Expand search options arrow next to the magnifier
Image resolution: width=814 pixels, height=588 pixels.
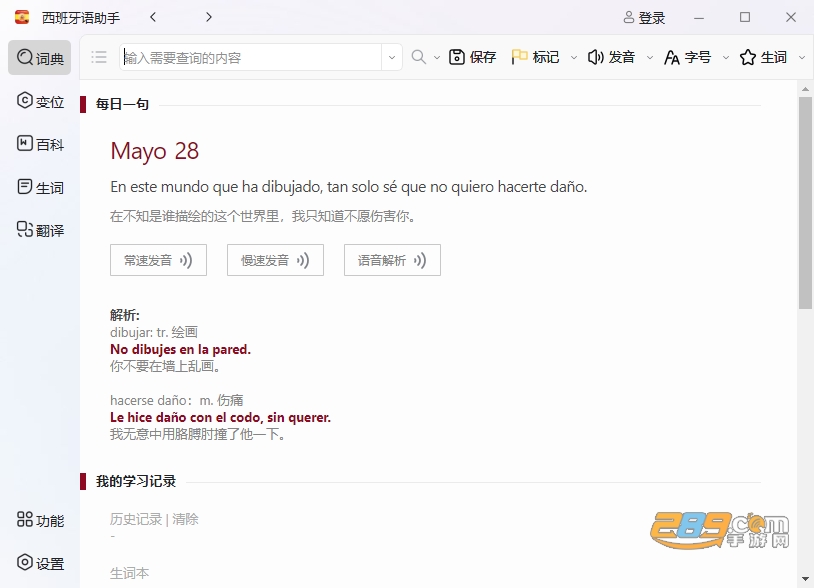click(x=437, y=58)
